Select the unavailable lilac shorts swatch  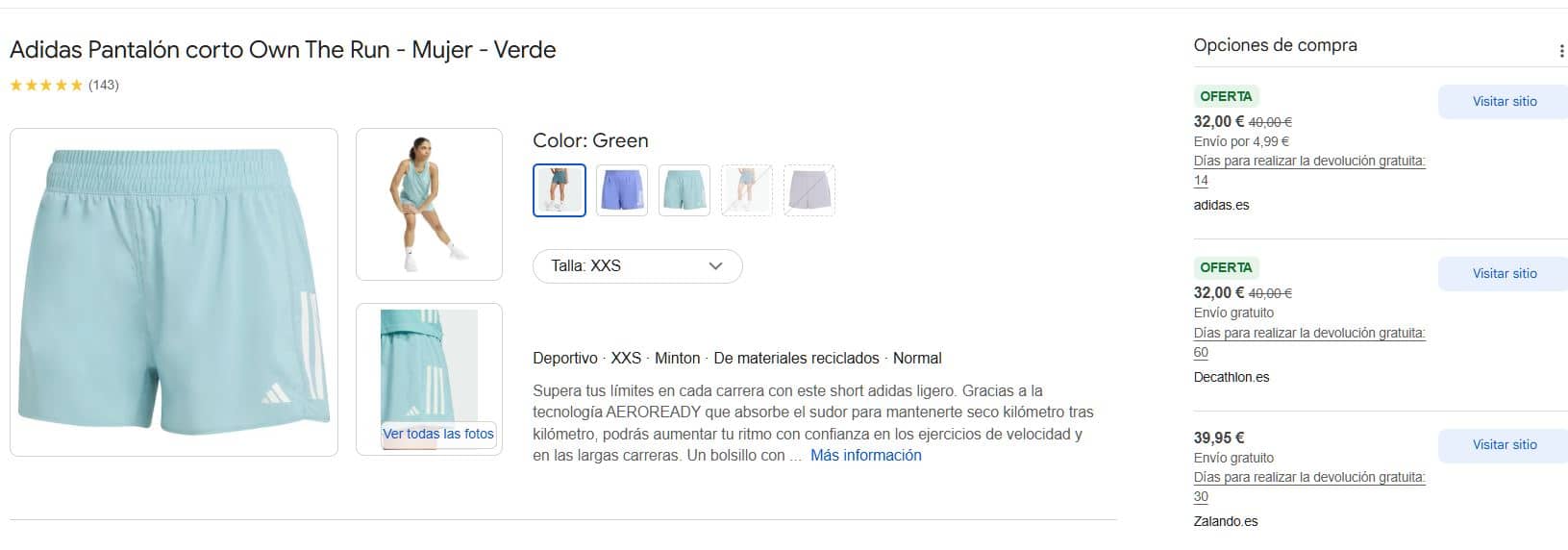[809, 190]
